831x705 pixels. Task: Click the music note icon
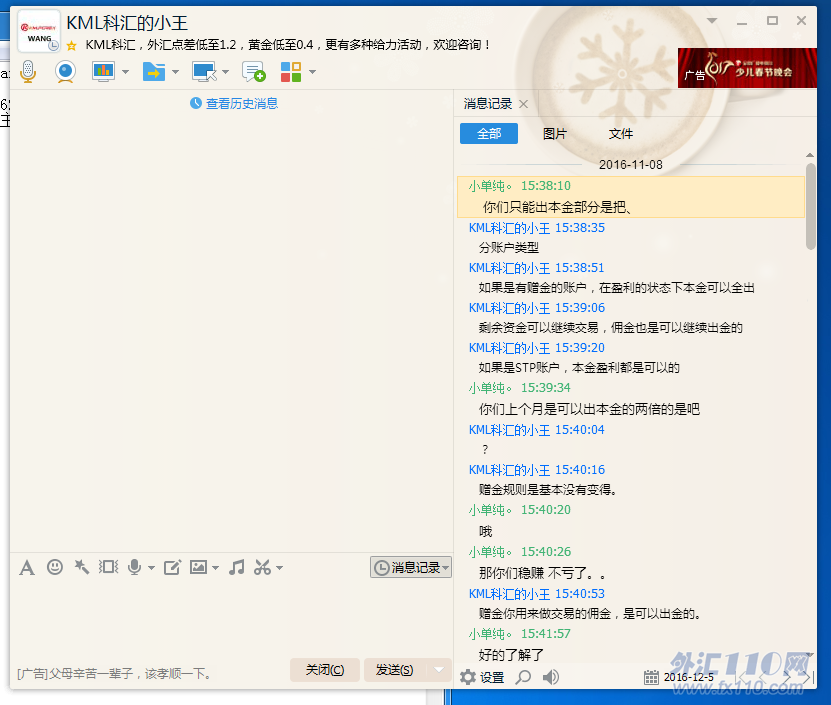coord(236,567)
